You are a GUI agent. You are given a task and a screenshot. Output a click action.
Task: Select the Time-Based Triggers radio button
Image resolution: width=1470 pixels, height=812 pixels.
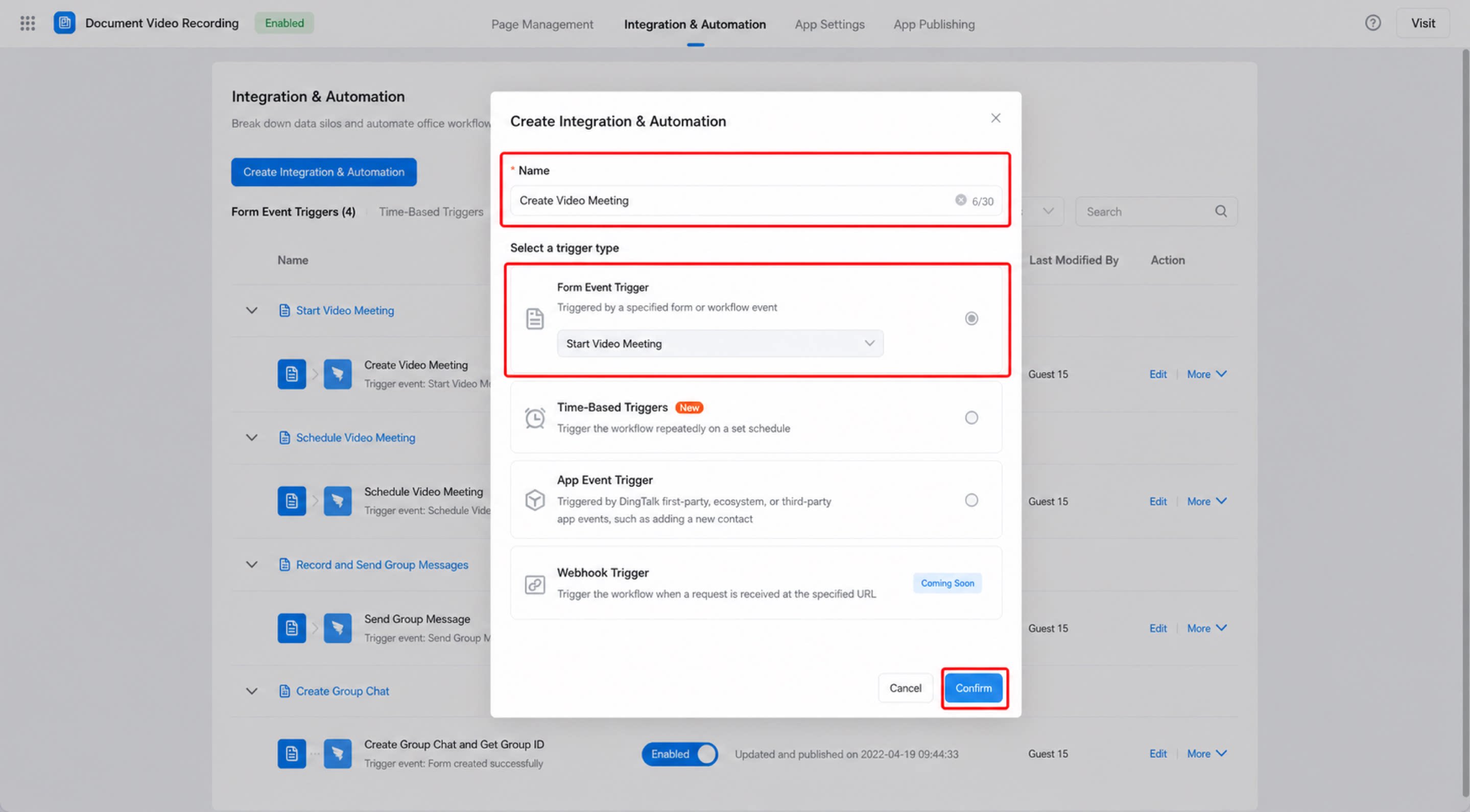[x=971, y=418]
